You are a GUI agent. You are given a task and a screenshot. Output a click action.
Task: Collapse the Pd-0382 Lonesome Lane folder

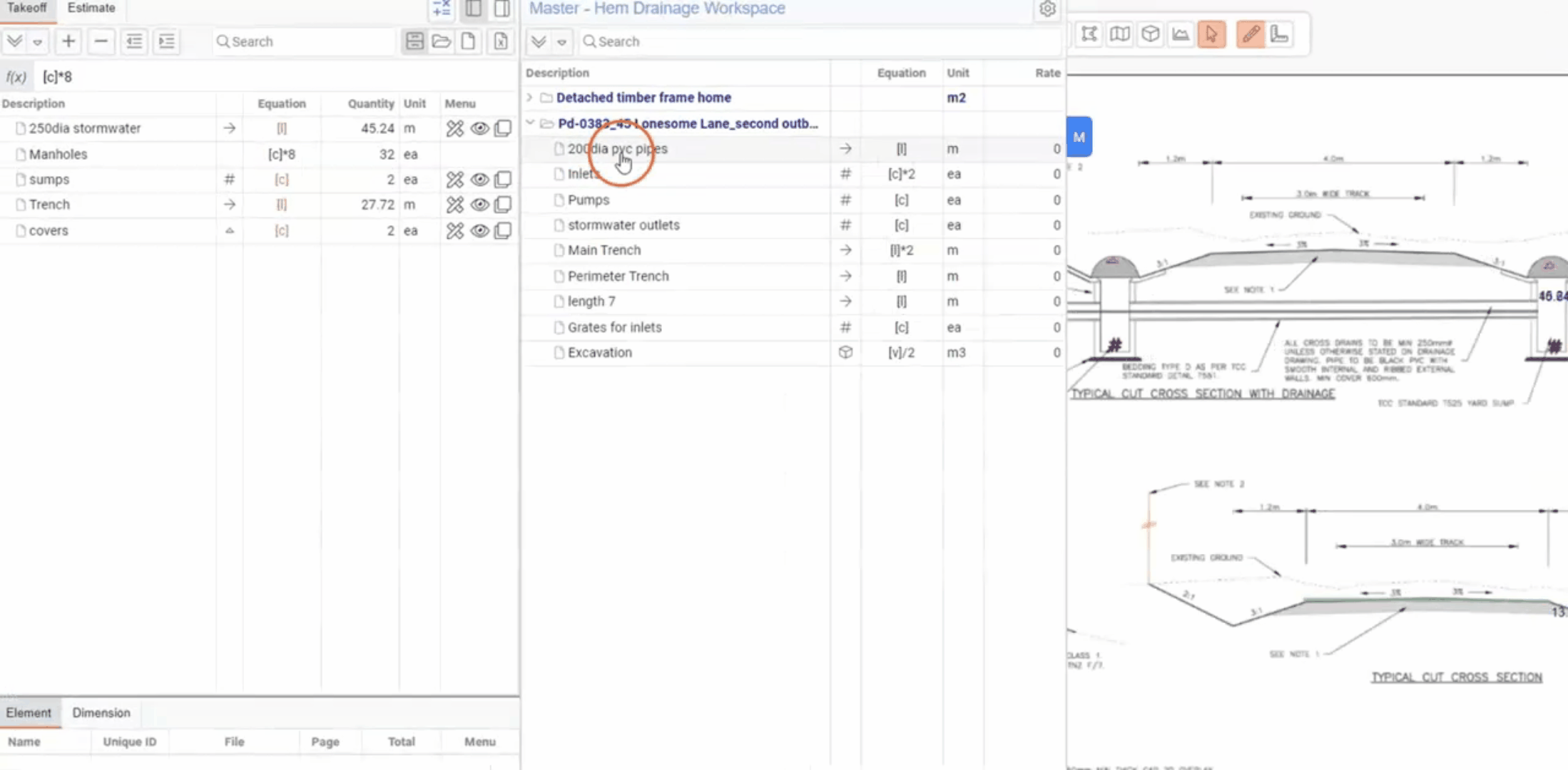(529, 123)
